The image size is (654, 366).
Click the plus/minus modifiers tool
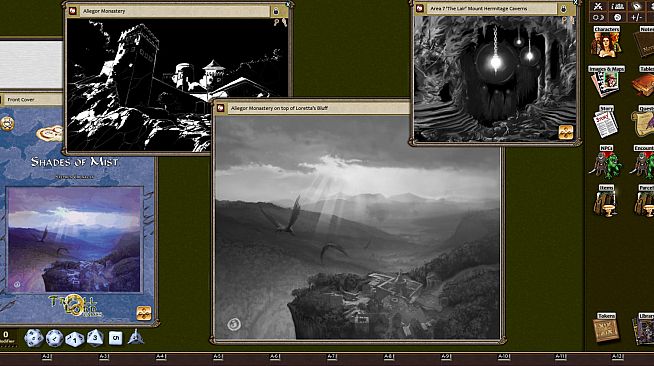636,17
